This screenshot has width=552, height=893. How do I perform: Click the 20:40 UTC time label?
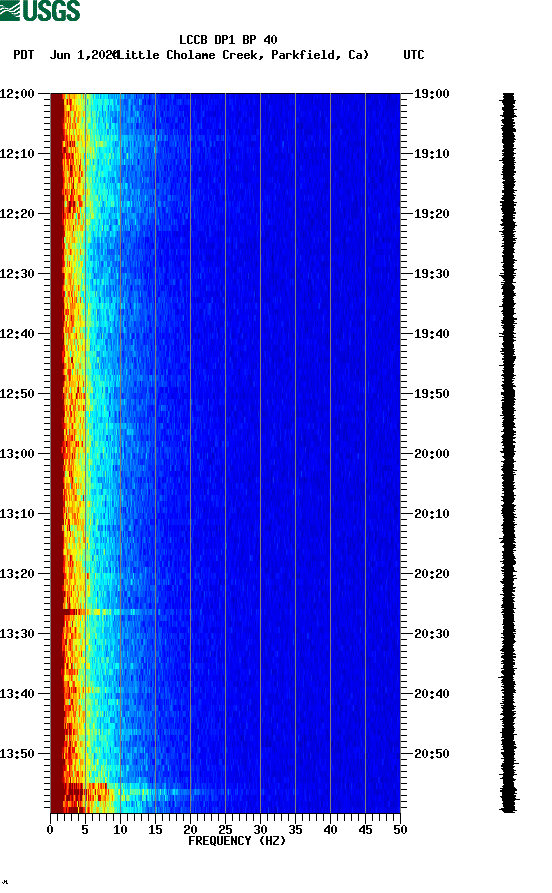[x=432, y=694]
